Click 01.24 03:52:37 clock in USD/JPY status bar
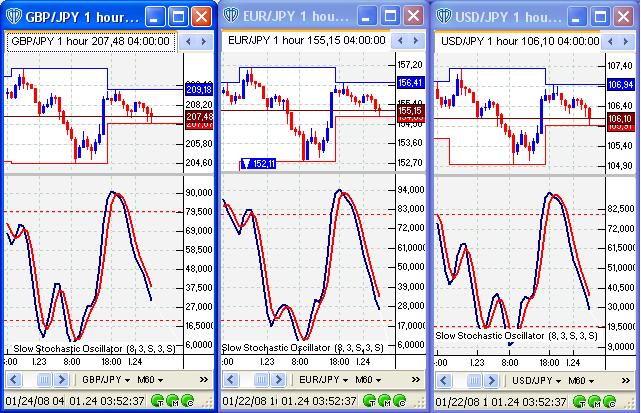The image size is (641, 413). [x=529, y=402]
